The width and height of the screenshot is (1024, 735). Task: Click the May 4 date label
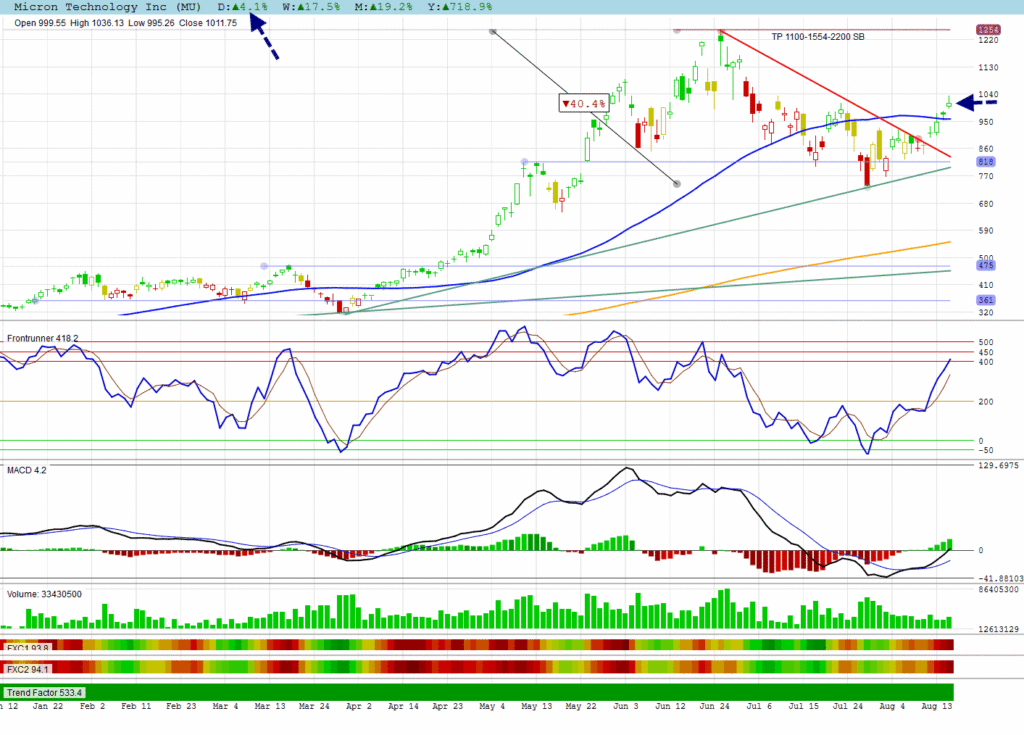coord(492,706)
